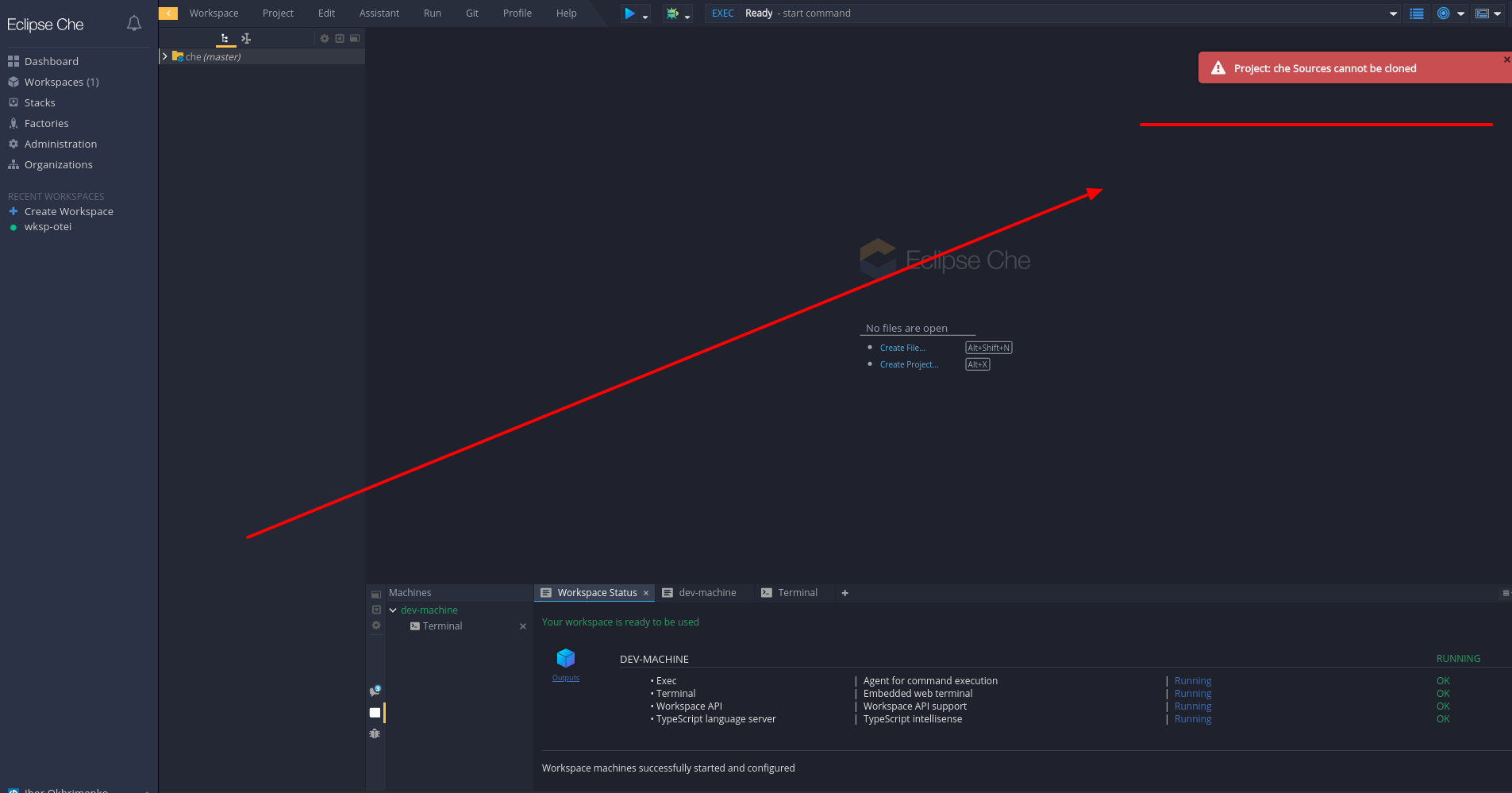Start debug with green bug icon

(x=672, y=13)
